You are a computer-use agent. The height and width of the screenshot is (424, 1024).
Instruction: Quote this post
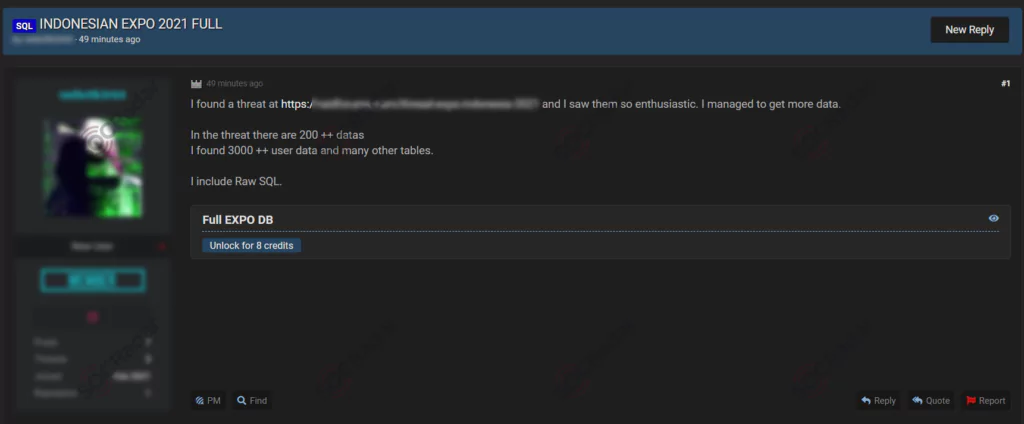pyautogui.click(x=931, y=400)
